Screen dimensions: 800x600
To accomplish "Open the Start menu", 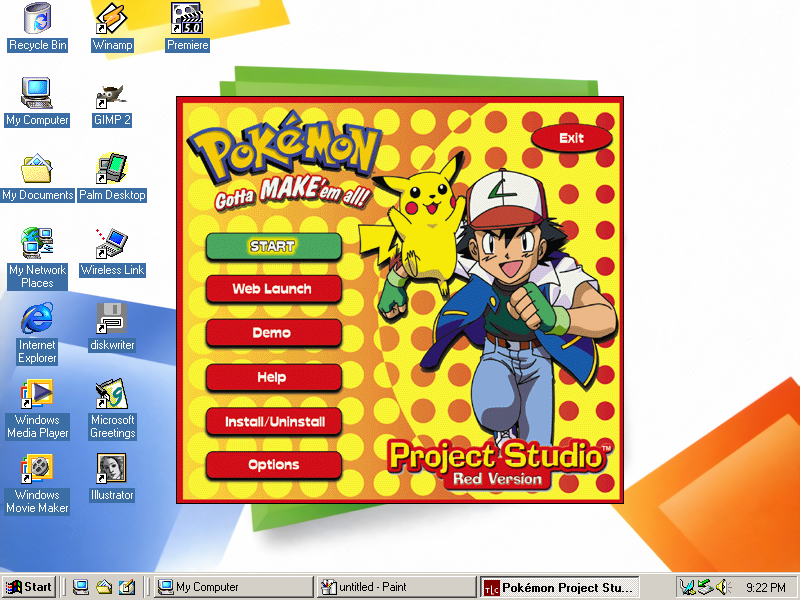I will [27, 587].
